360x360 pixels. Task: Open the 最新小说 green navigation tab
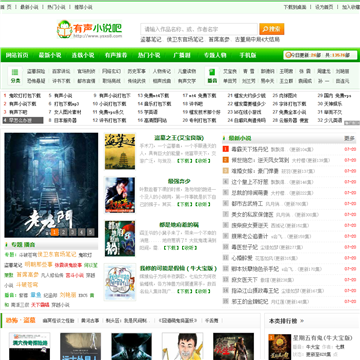(50, 55)
